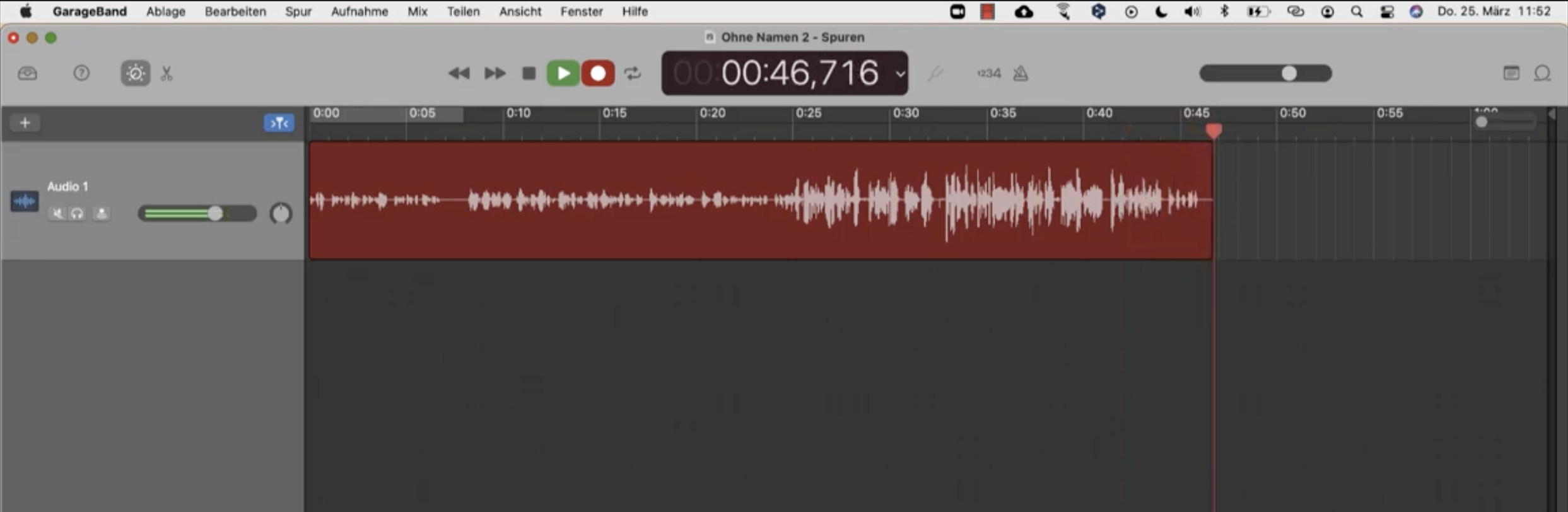This screenshot has width=1568, height=512.
Task: Toggle the Metronome icon
Action: tap(1021, 73)
